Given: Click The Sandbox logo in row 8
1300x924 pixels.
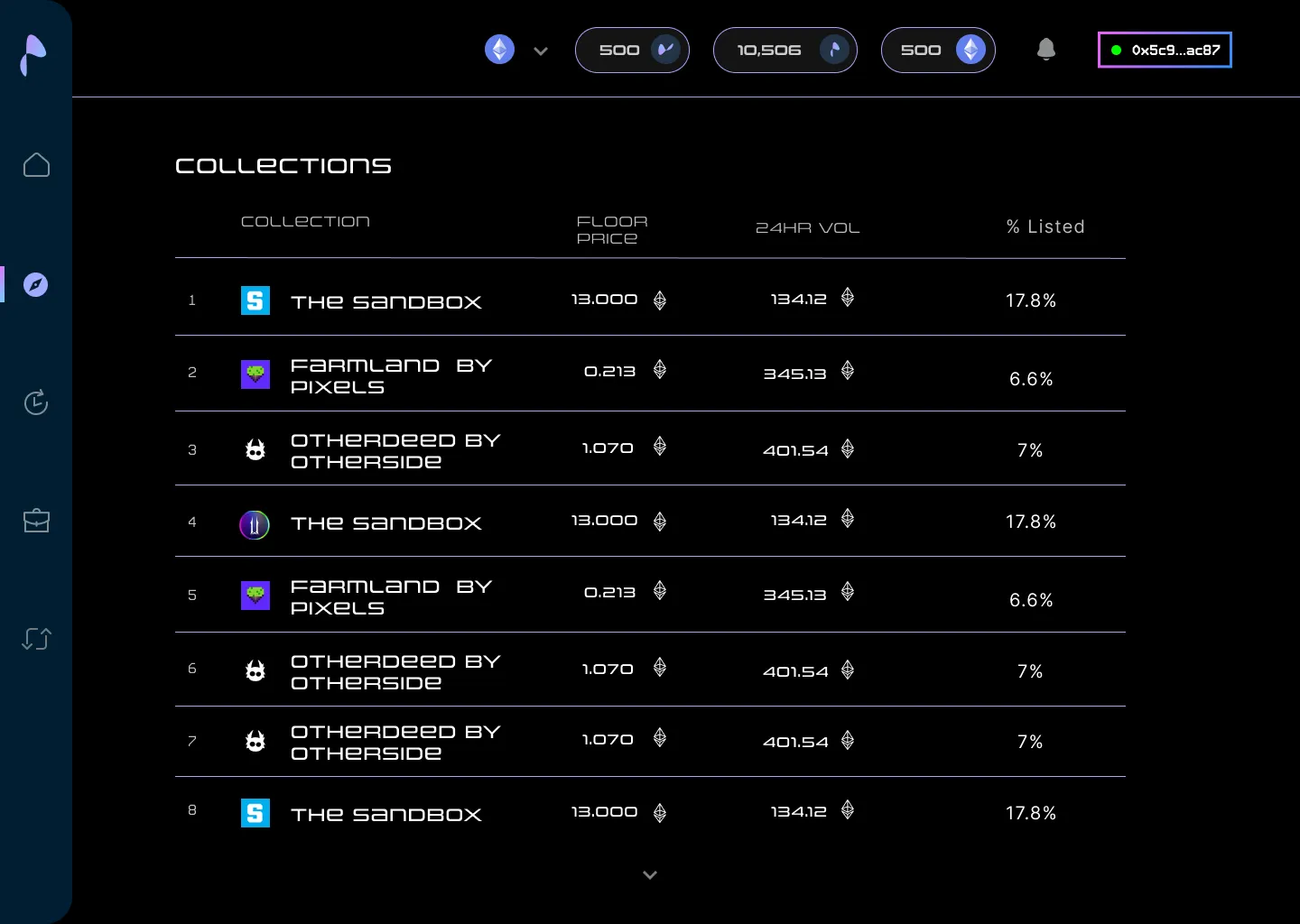Looking at the screenshot, I should coord(255,813).
